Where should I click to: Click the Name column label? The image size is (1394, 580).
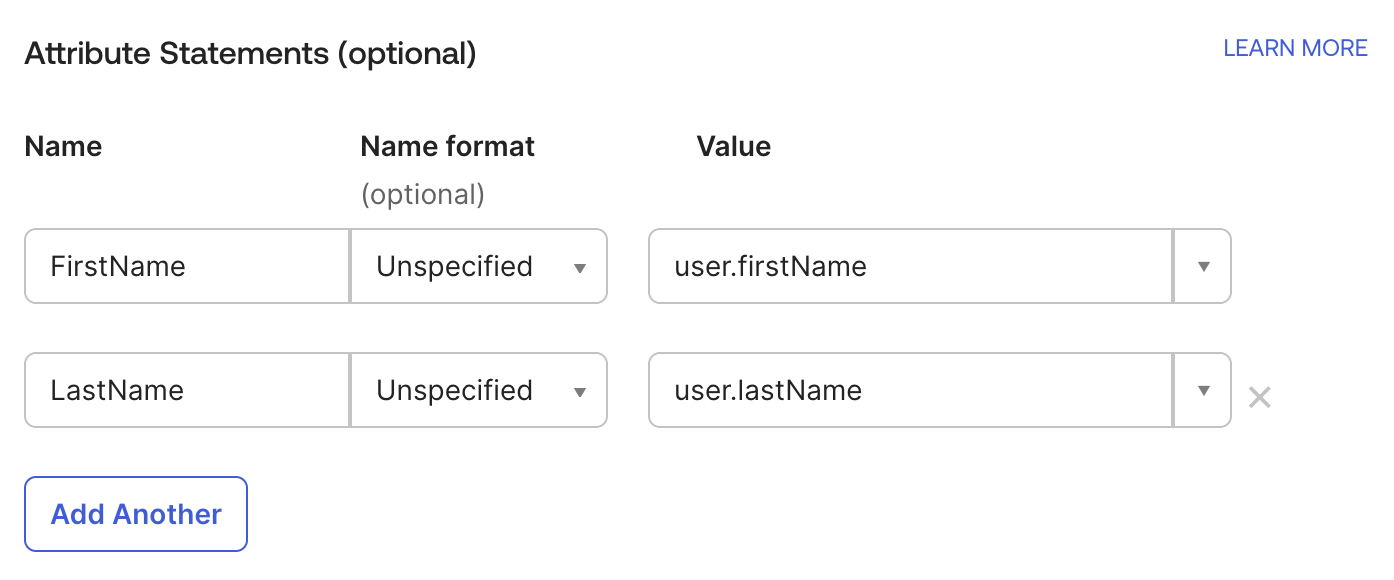point(63,147)
